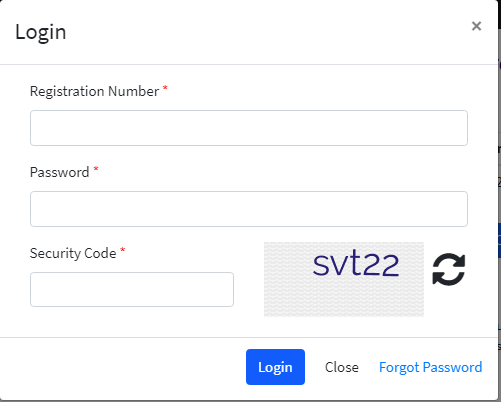501x402 pixels.
Task: Click the Security Code label
Action: tap(73, 253)
